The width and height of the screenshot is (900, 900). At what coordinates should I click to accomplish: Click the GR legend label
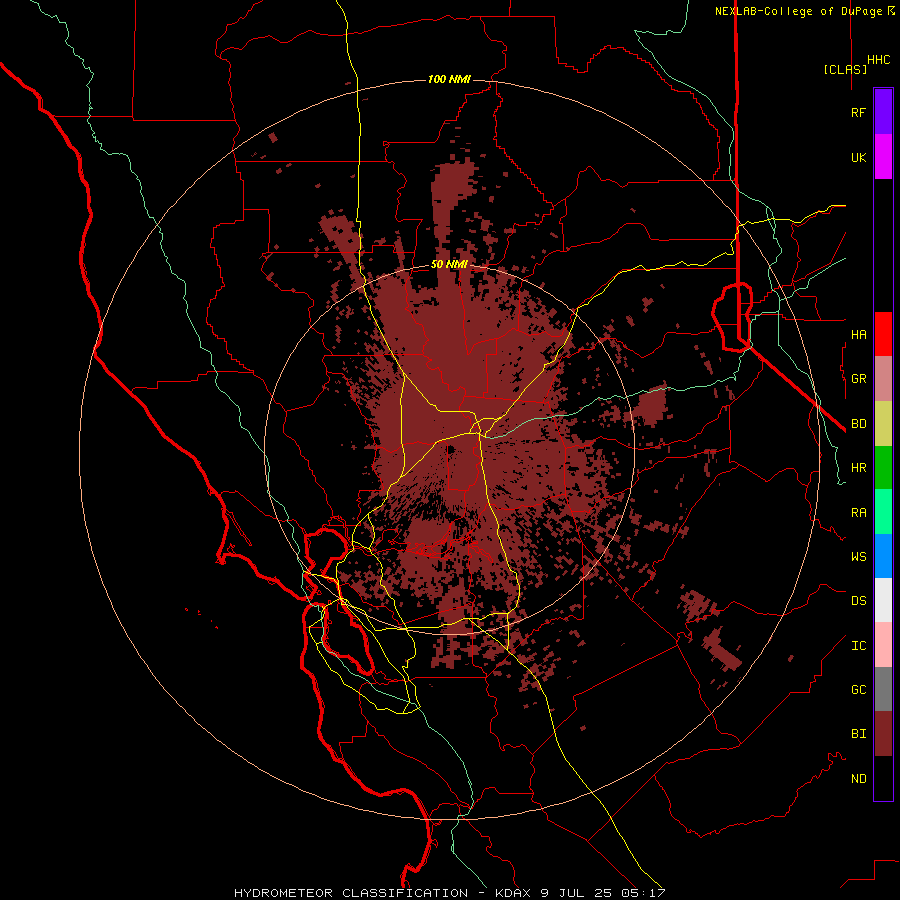coord(859,379)
